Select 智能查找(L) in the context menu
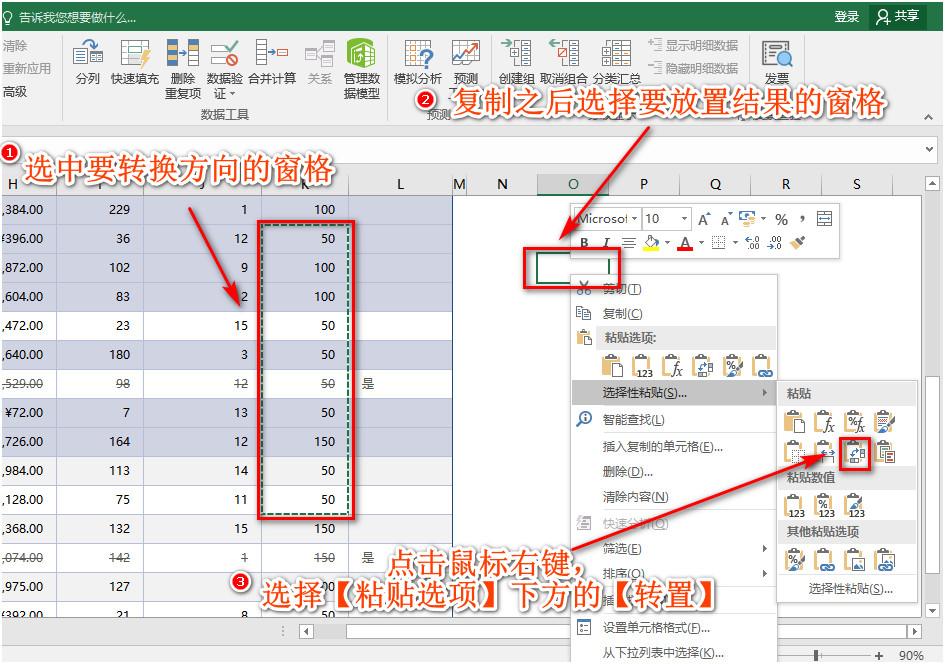946x664 pixels. tap(673, 419)
